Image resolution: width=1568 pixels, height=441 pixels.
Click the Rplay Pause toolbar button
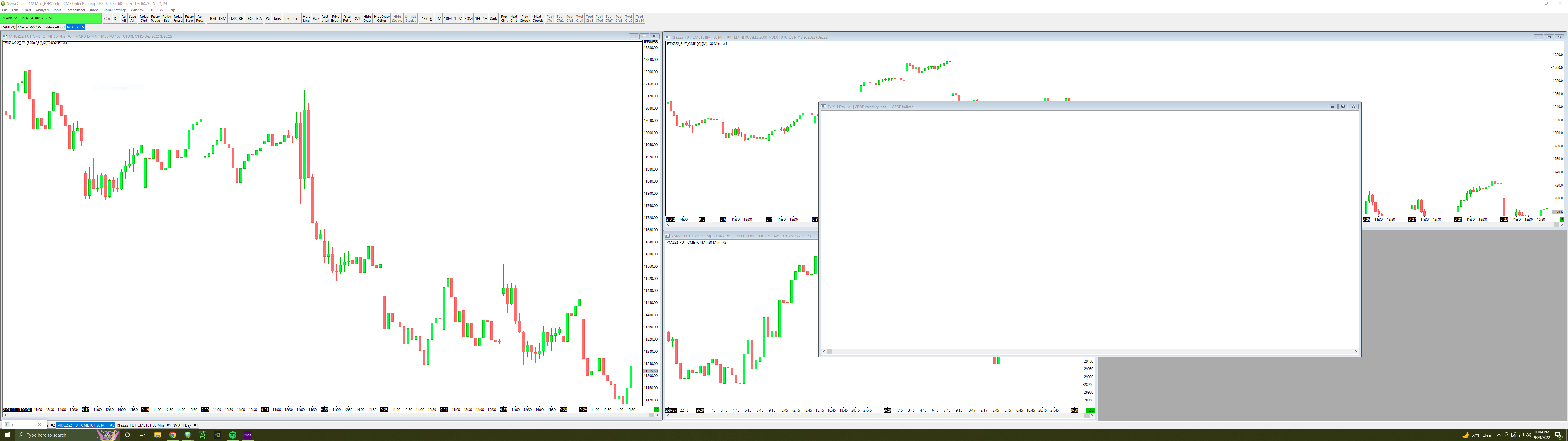pos(155,19)
